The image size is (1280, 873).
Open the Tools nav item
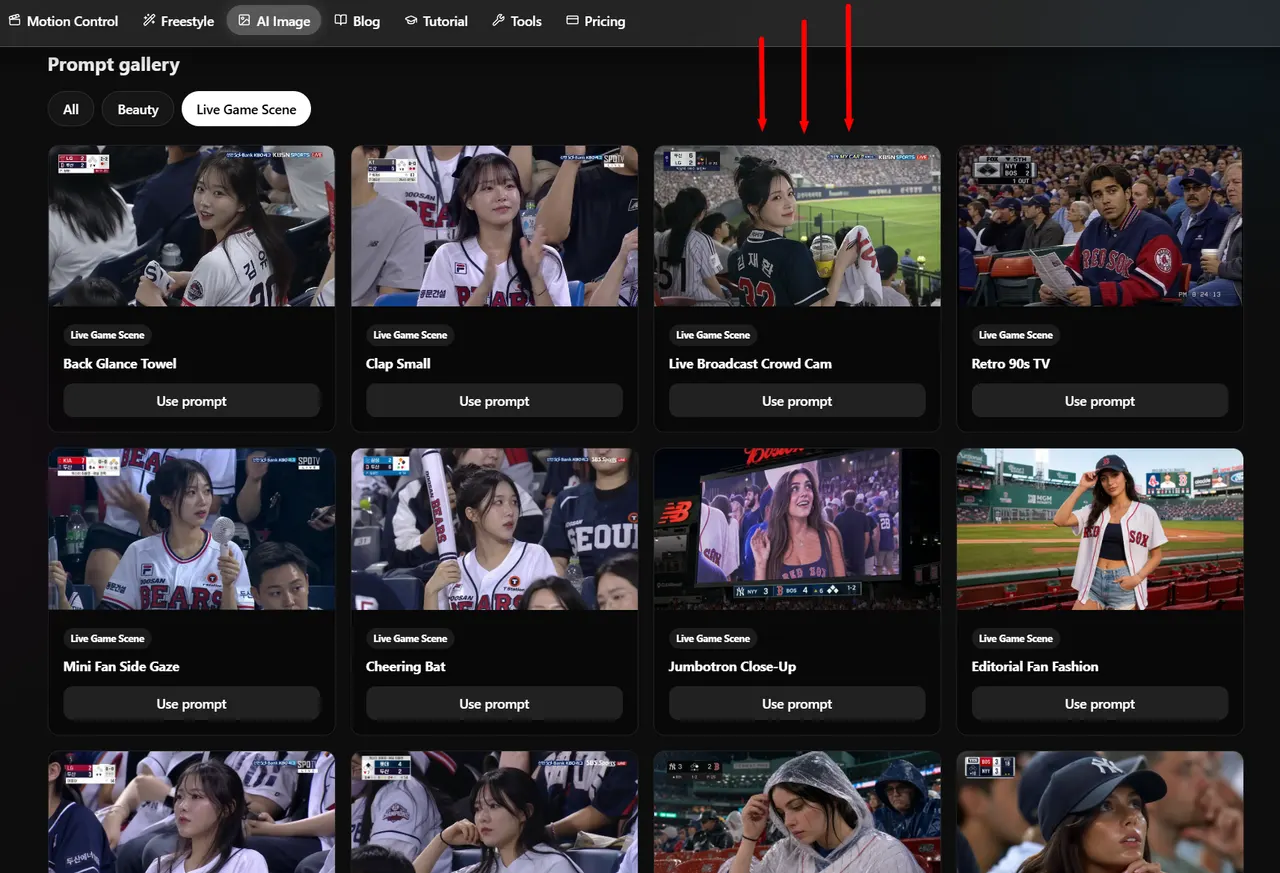[x=516, y=21]
